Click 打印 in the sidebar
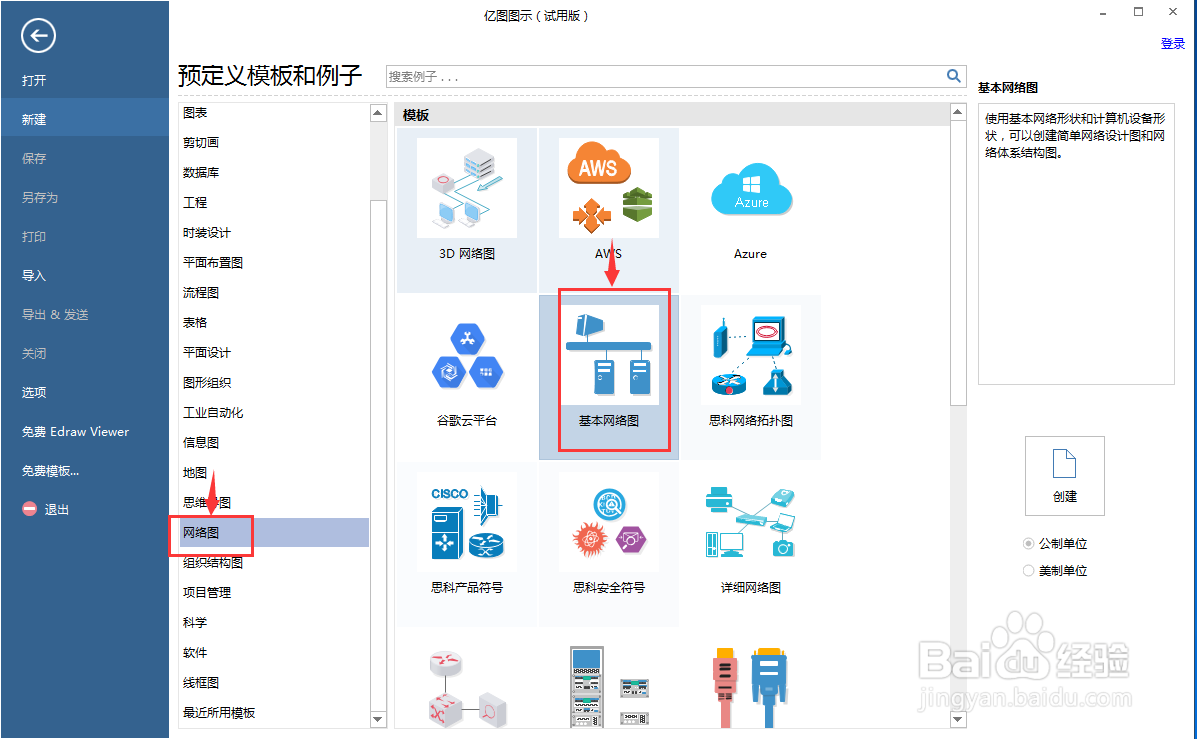This screenshot has height=739, width=1197. [x=34, y=236]
